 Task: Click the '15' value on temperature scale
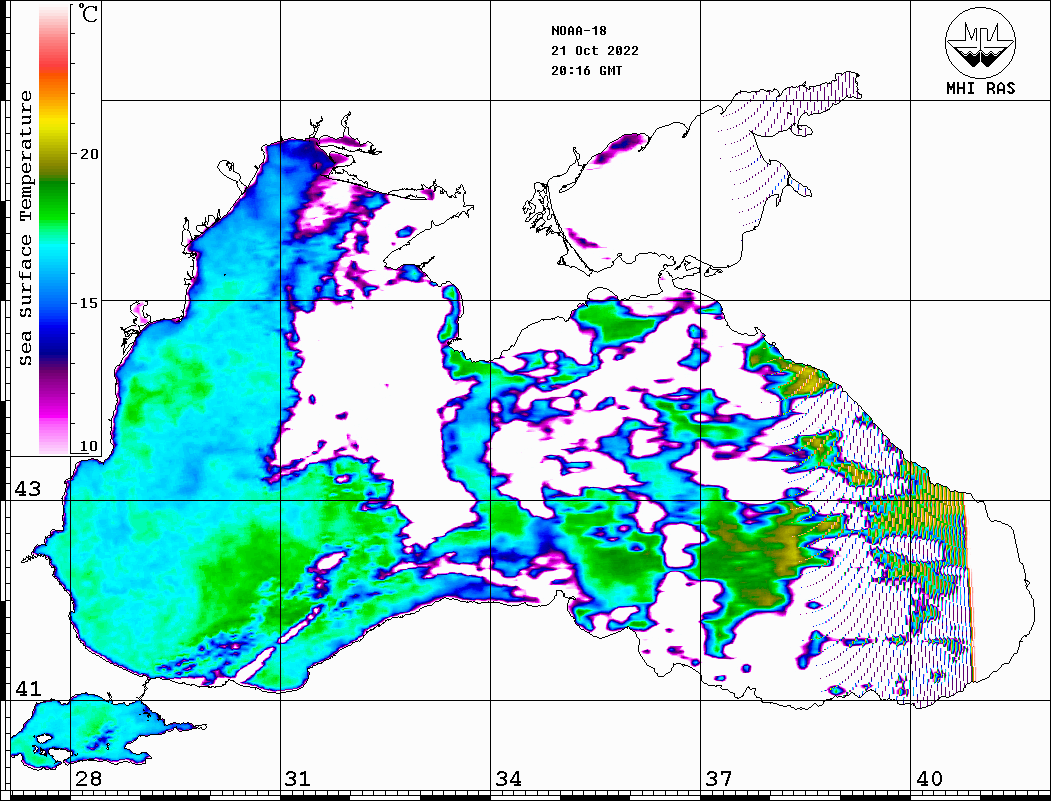coord(88,303)
